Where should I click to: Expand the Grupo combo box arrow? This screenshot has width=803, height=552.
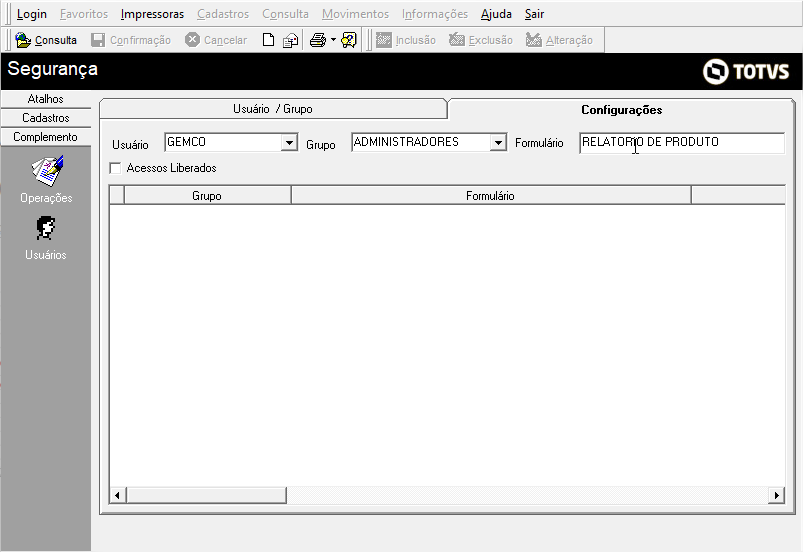click(x=498, y=142)
